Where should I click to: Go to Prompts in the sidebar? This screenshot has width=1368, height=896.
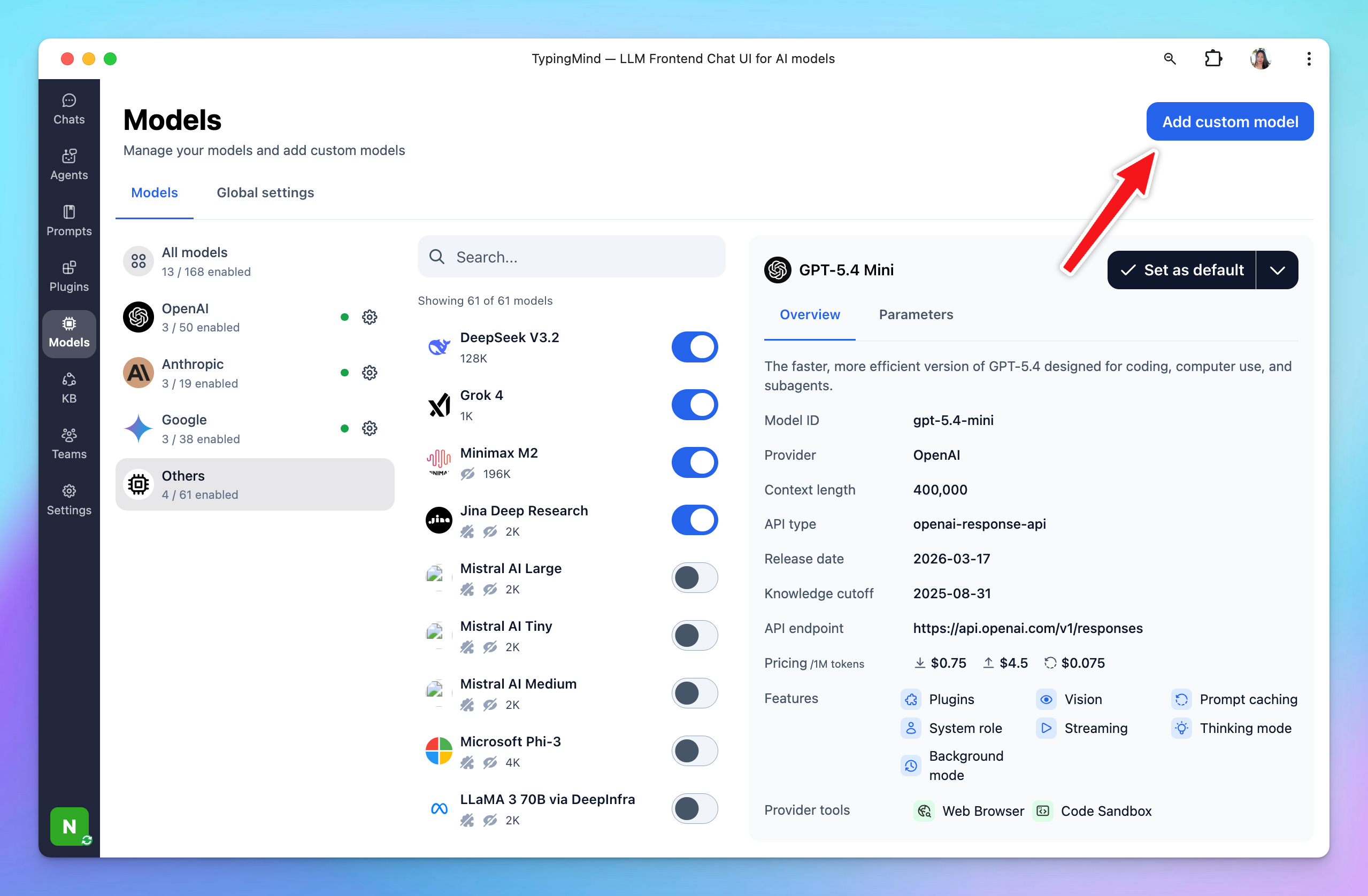[x=69, y=221]
